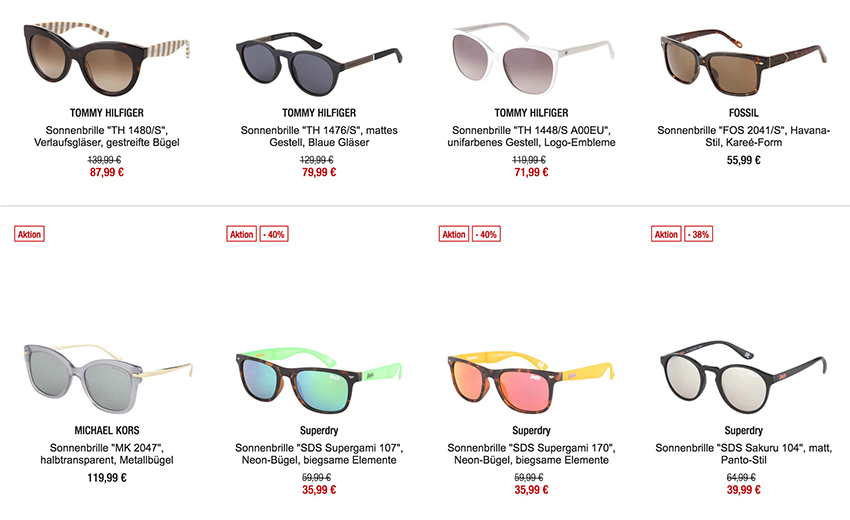Open the Tommy Hilfiger TH 1476/S matte sunglasses image

(x=319, y=63)
